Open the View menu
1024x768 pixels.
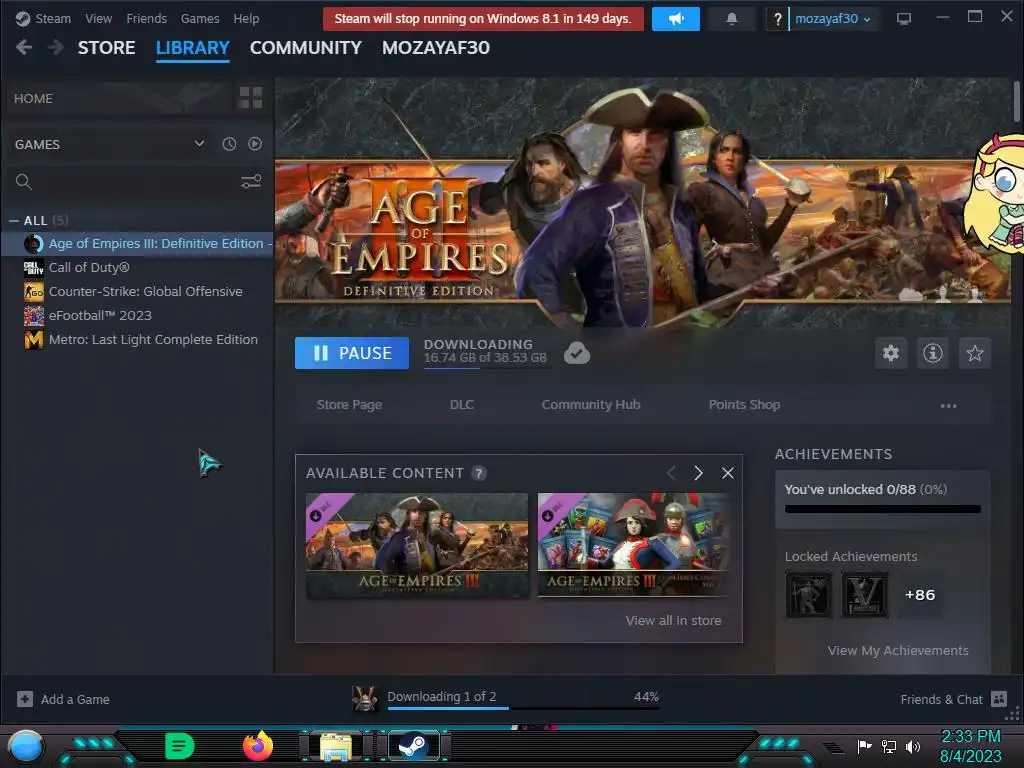tap(99, 19)
